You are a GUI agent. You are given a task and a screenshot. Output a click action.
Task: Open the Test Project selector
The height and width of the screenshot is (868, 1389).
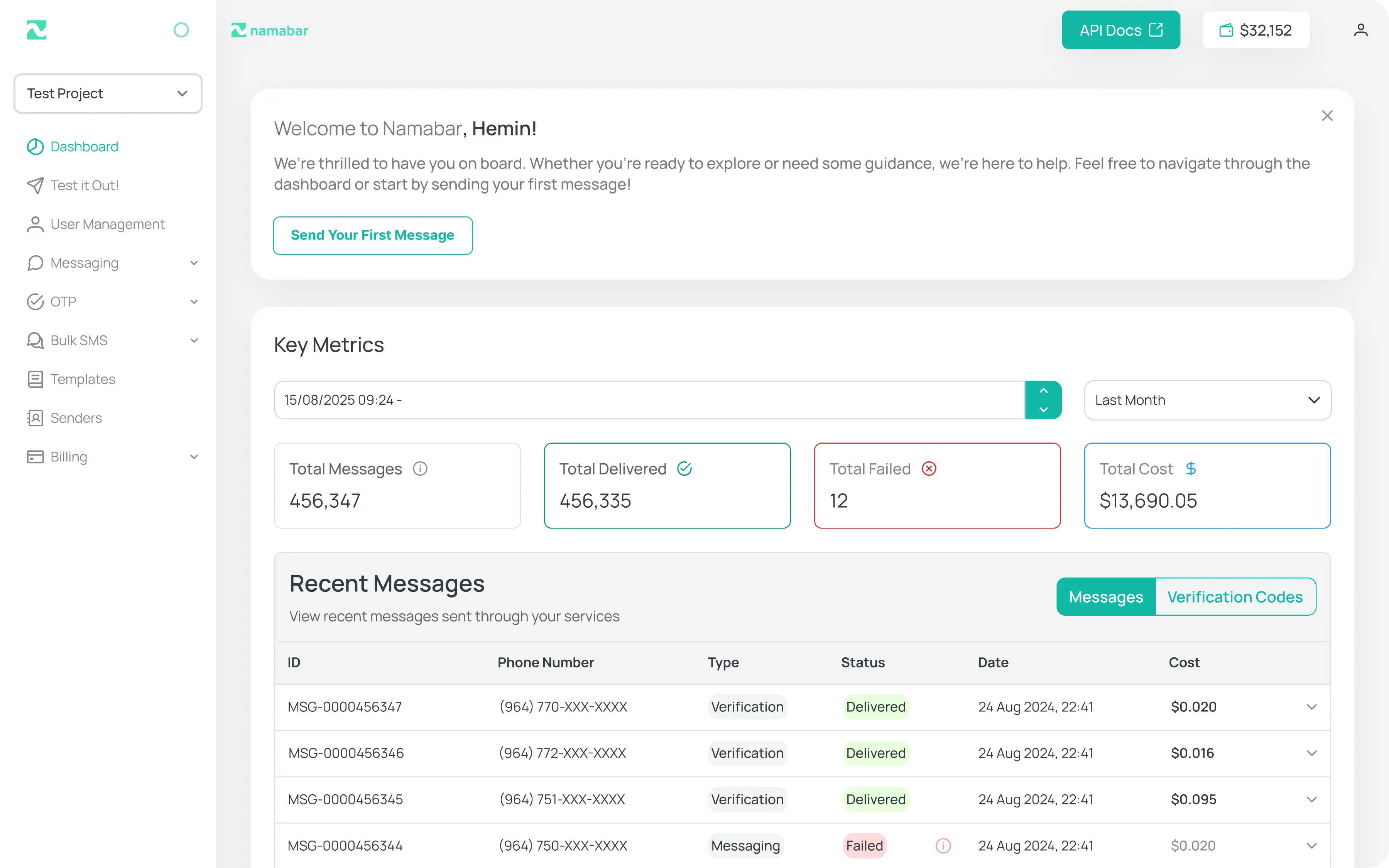[107, 93]
